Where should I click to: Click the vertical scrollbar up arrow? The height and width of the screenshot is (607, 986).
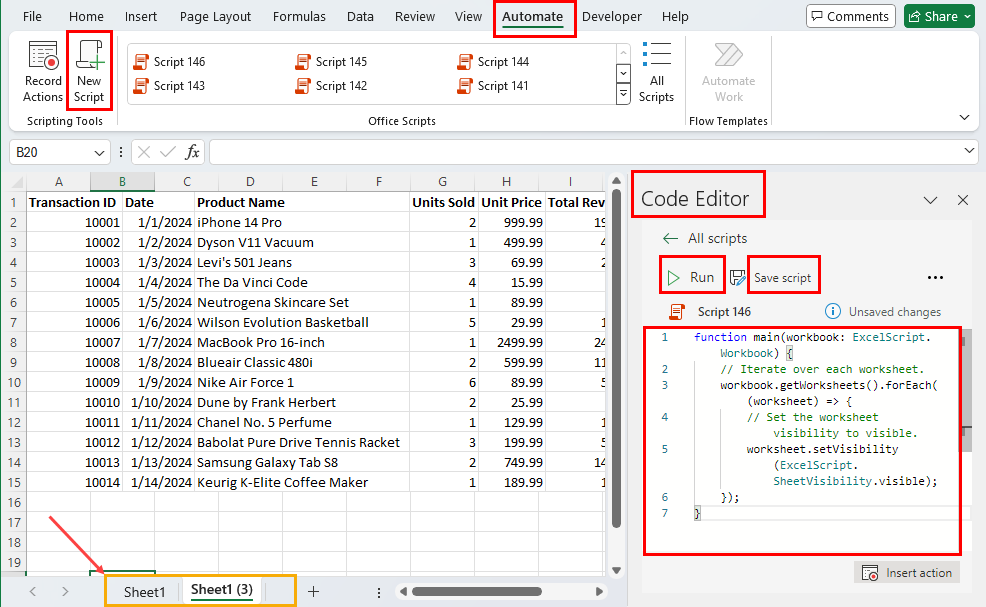click(x=616, y=181)
